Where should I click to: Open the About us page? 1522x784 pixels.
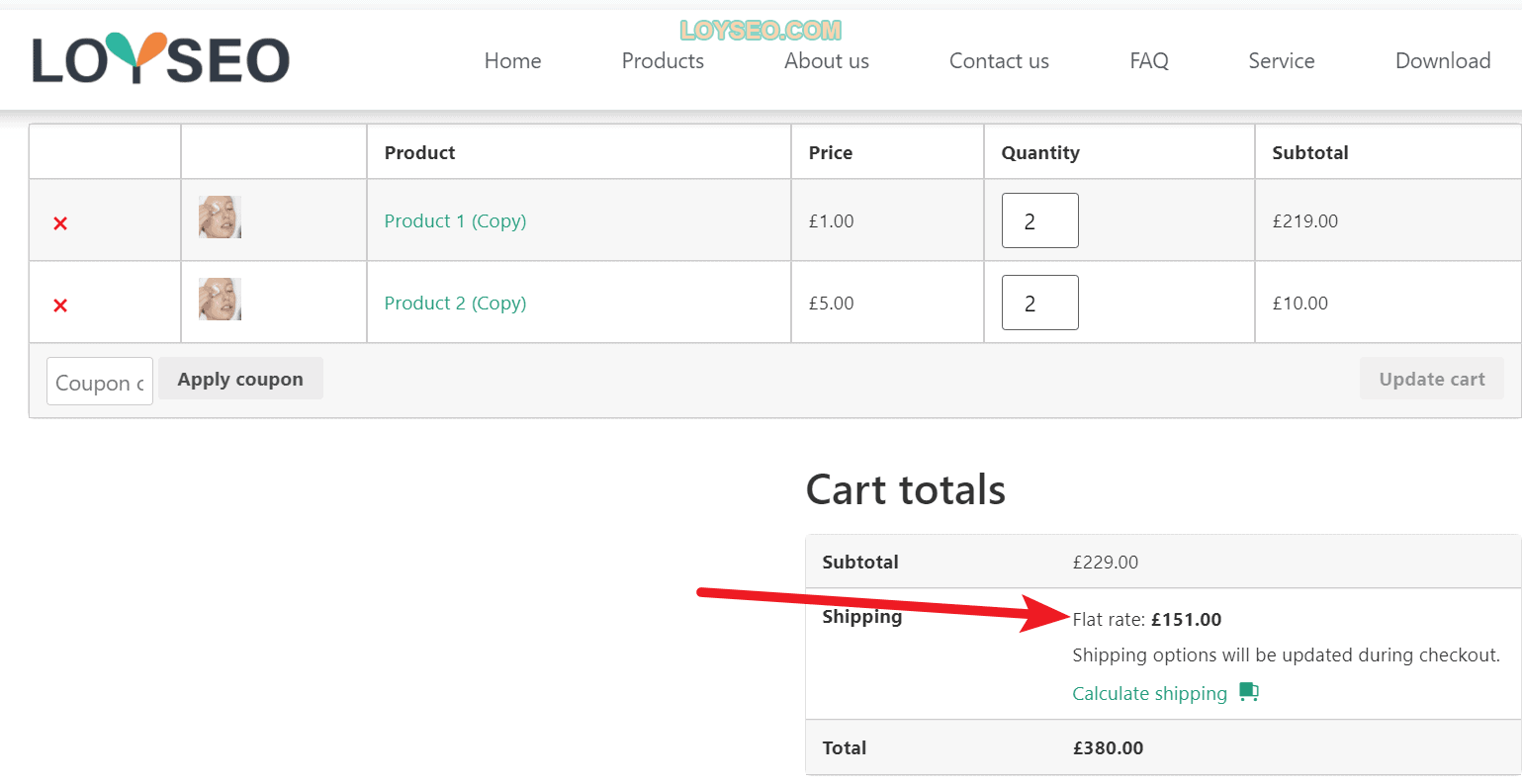(x=827, y=61)
